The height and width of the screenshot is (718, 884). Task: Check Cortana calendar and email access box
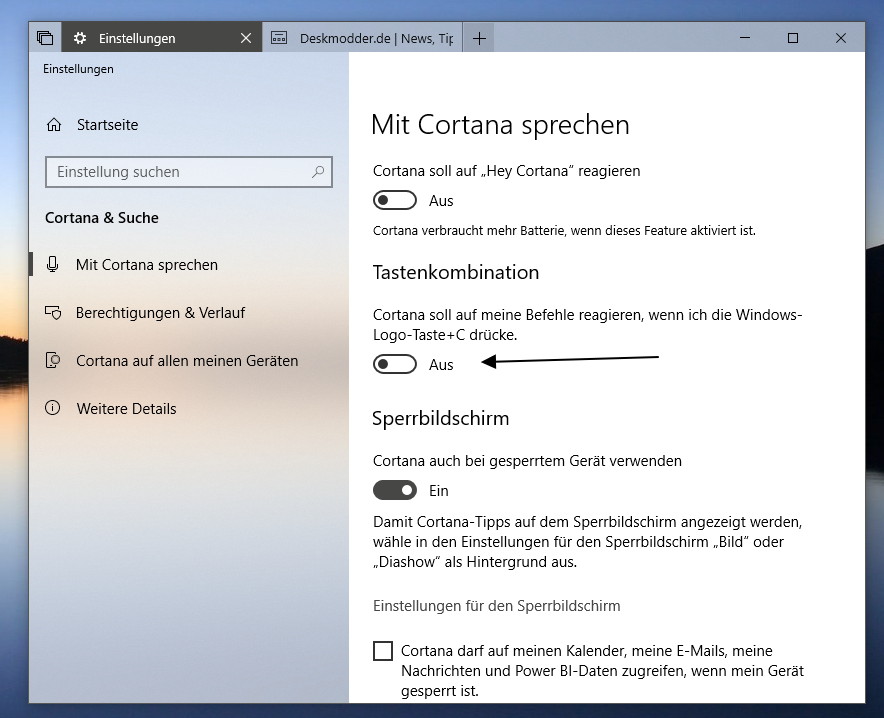(383, 650)
